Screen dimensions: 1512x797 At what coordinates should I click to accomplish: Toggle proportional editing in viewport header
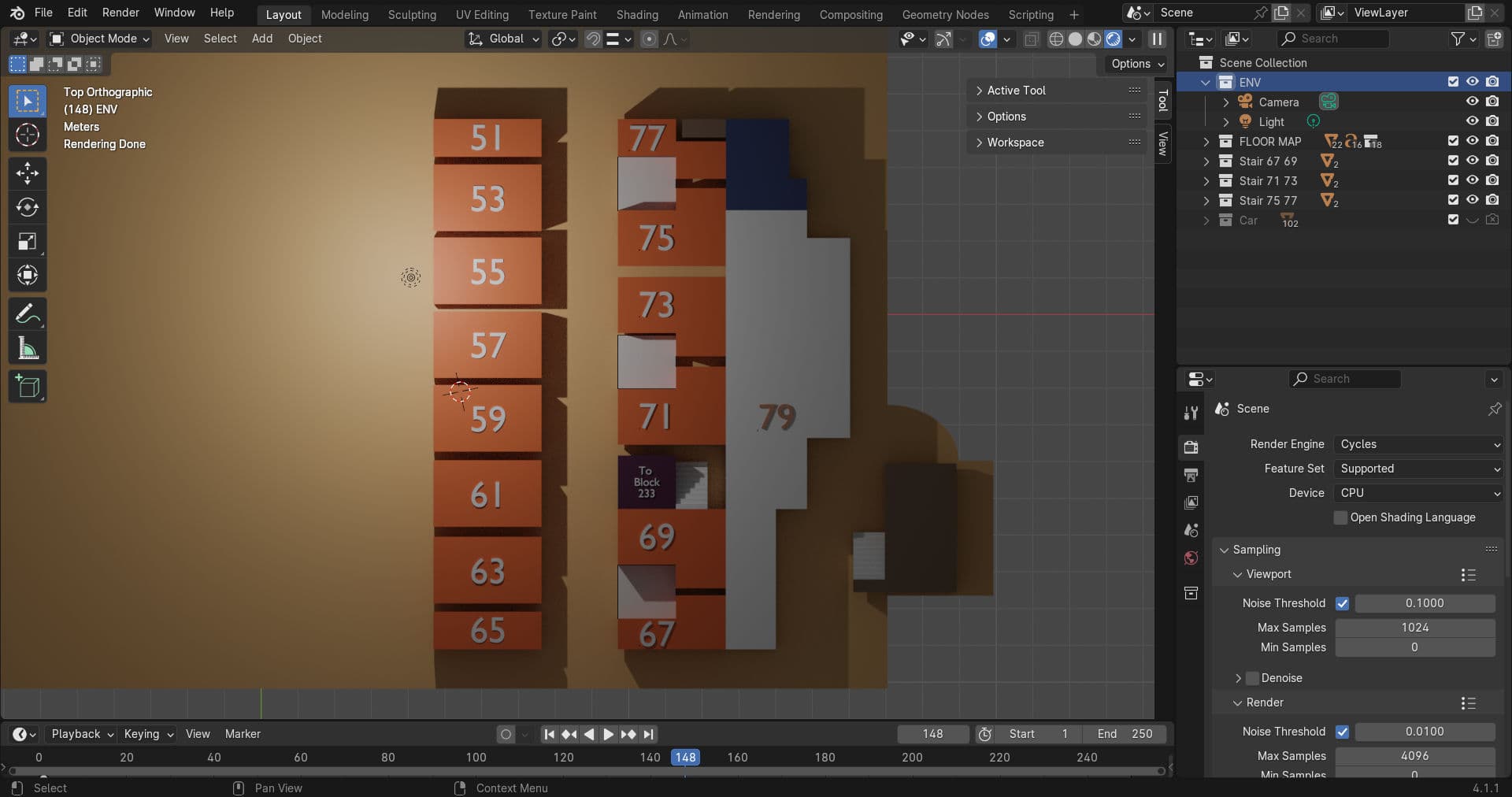[x=649, y=39]
